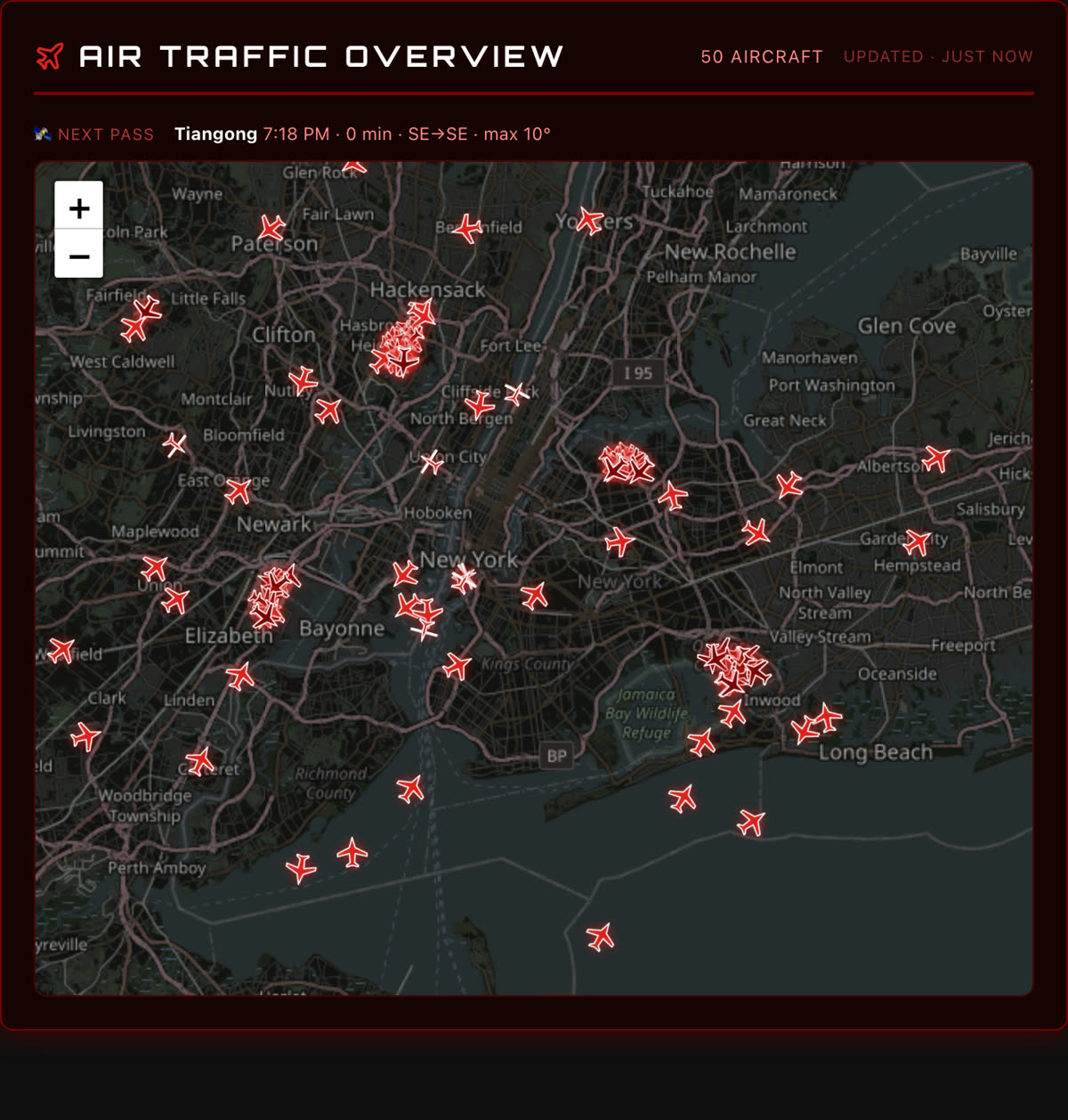Image resolution: width=1068 pixels, height=1120 pixels.
Task: Select the aircraft south of Richmond County
Action: (352, 853)
